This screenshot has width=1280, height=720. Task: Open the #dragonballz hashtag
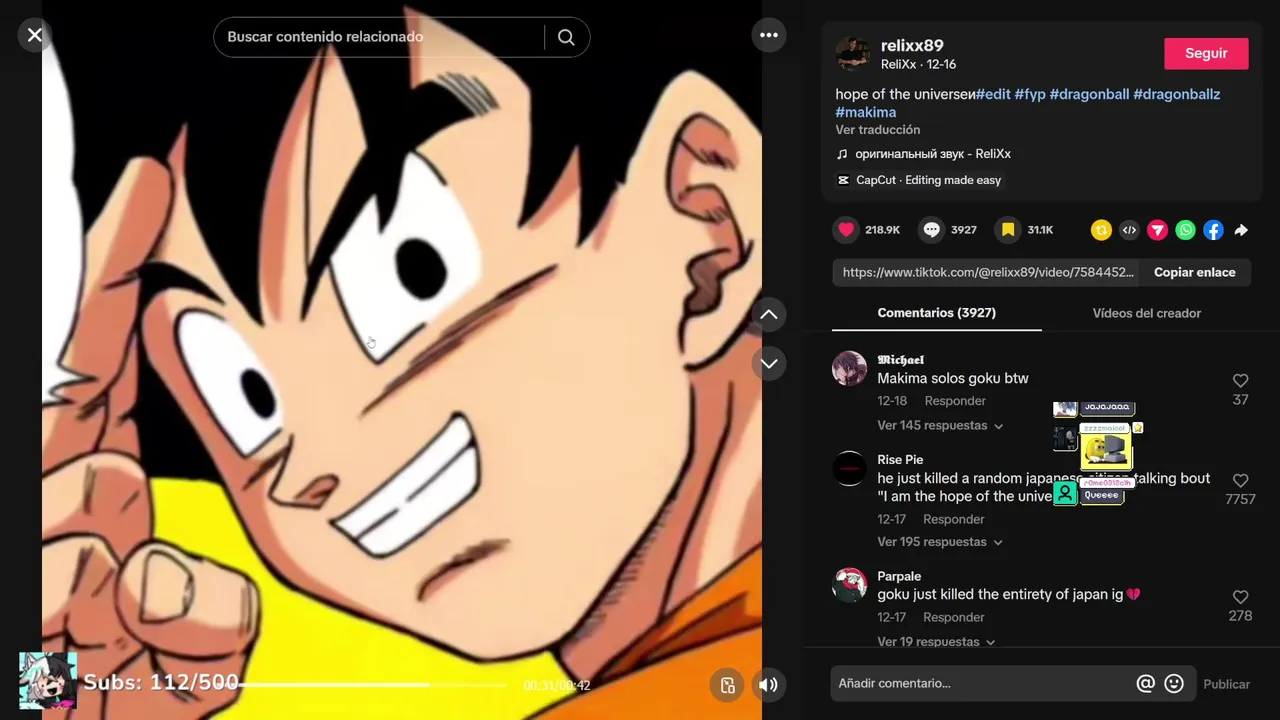(x=1176, y=94)
